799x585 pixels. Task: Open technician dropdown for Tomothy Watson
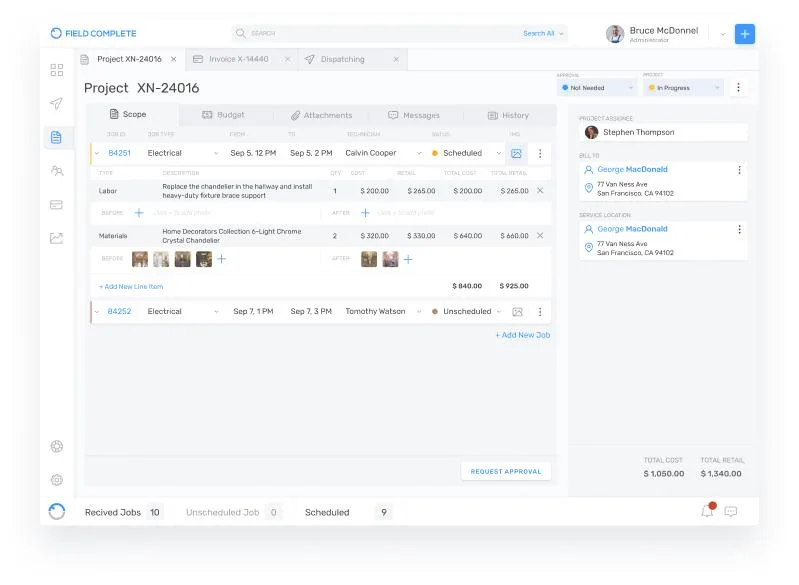click(419, 312)
